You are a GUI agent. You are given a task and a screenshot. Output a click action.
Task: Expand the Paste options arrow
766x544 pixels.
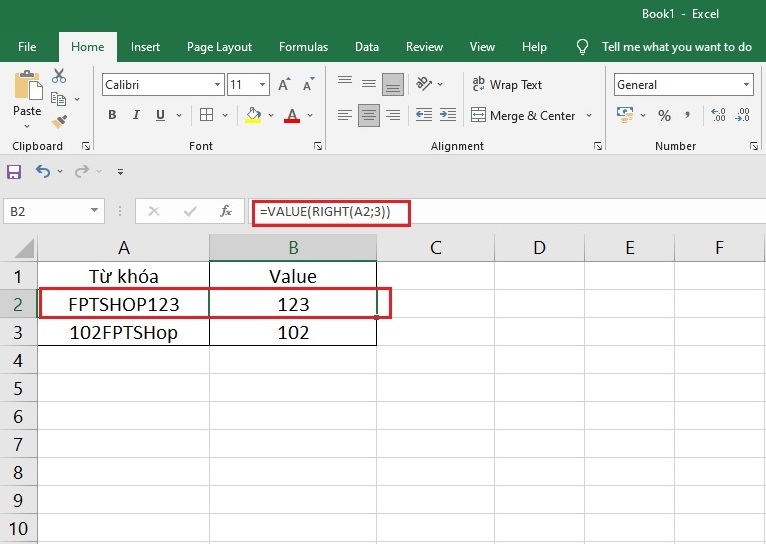[x=27, y=126]
